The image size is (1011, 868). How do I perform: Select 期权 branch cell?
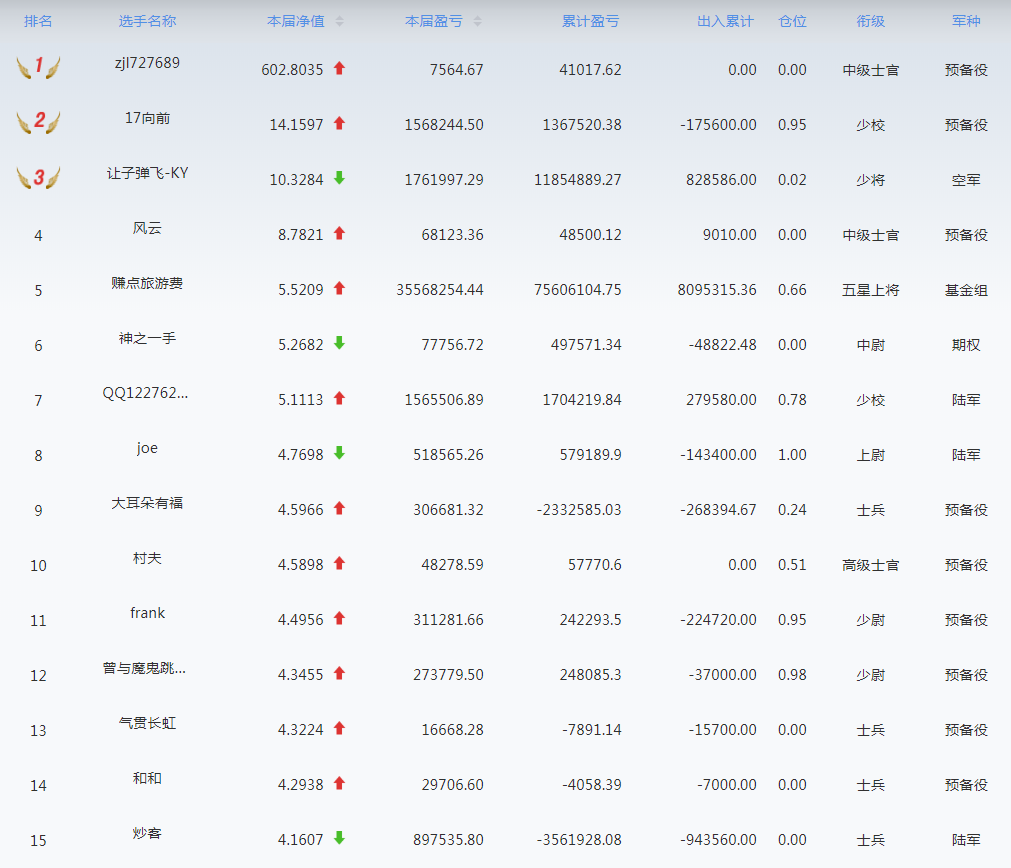pos(966,345)
